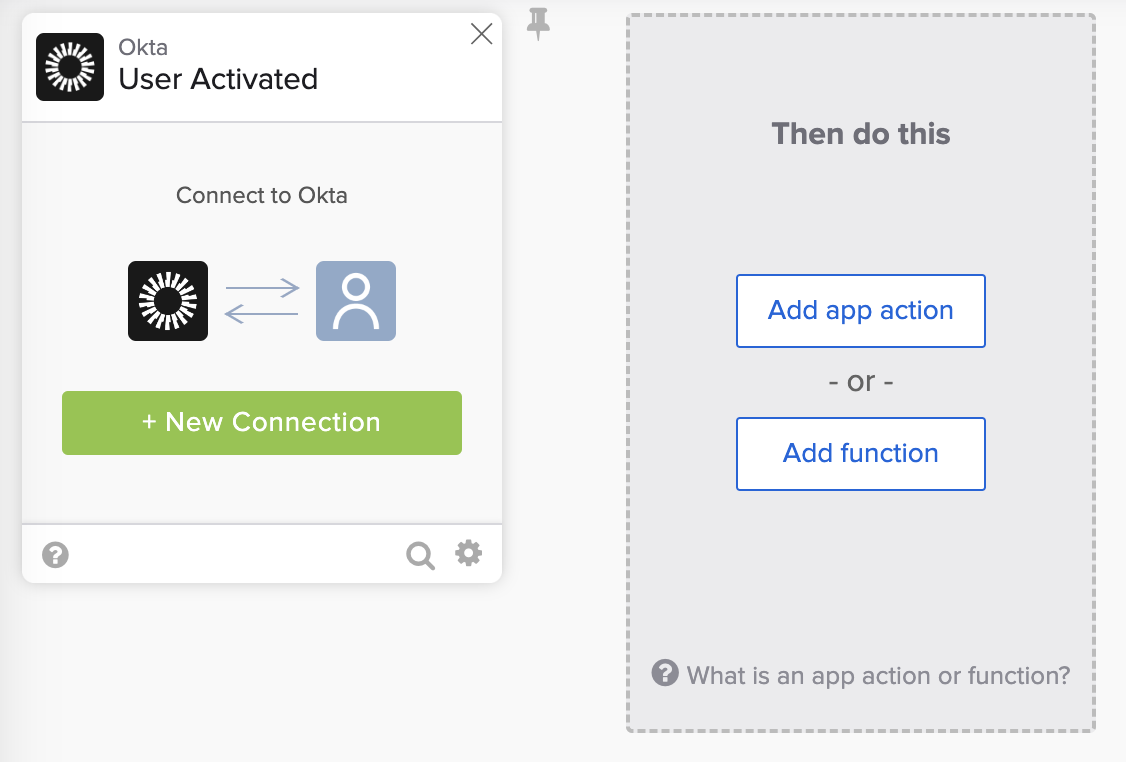This screenshot has width=1126, height=762.
Task: Open card settings via the gear icon
Action: (468, 553)
